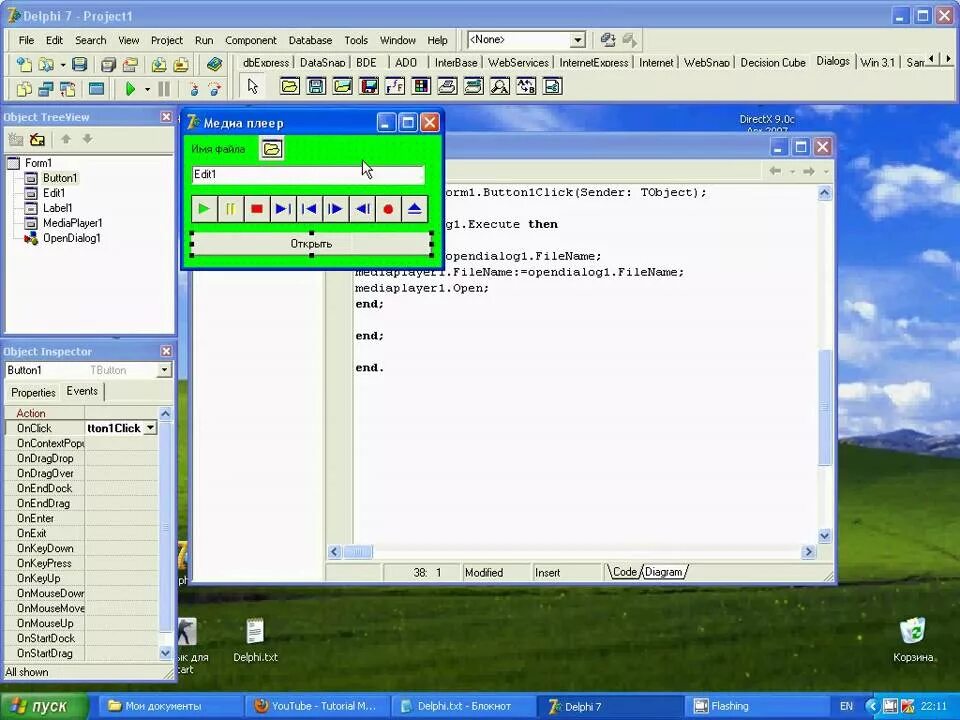Open the OnClick event dropdown arrow
The height and width of the screenshot is (720, 960).
click(x=151, y=428)
